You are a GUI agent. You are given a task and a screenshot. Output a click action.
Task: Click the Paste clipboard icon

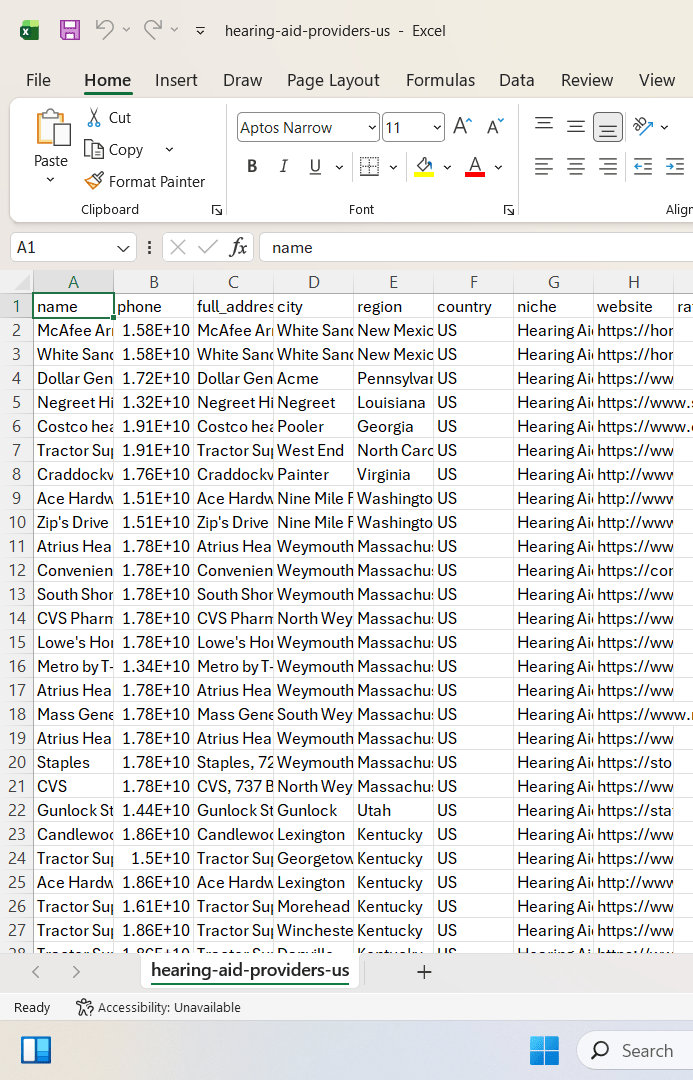[x=52, y=128]
